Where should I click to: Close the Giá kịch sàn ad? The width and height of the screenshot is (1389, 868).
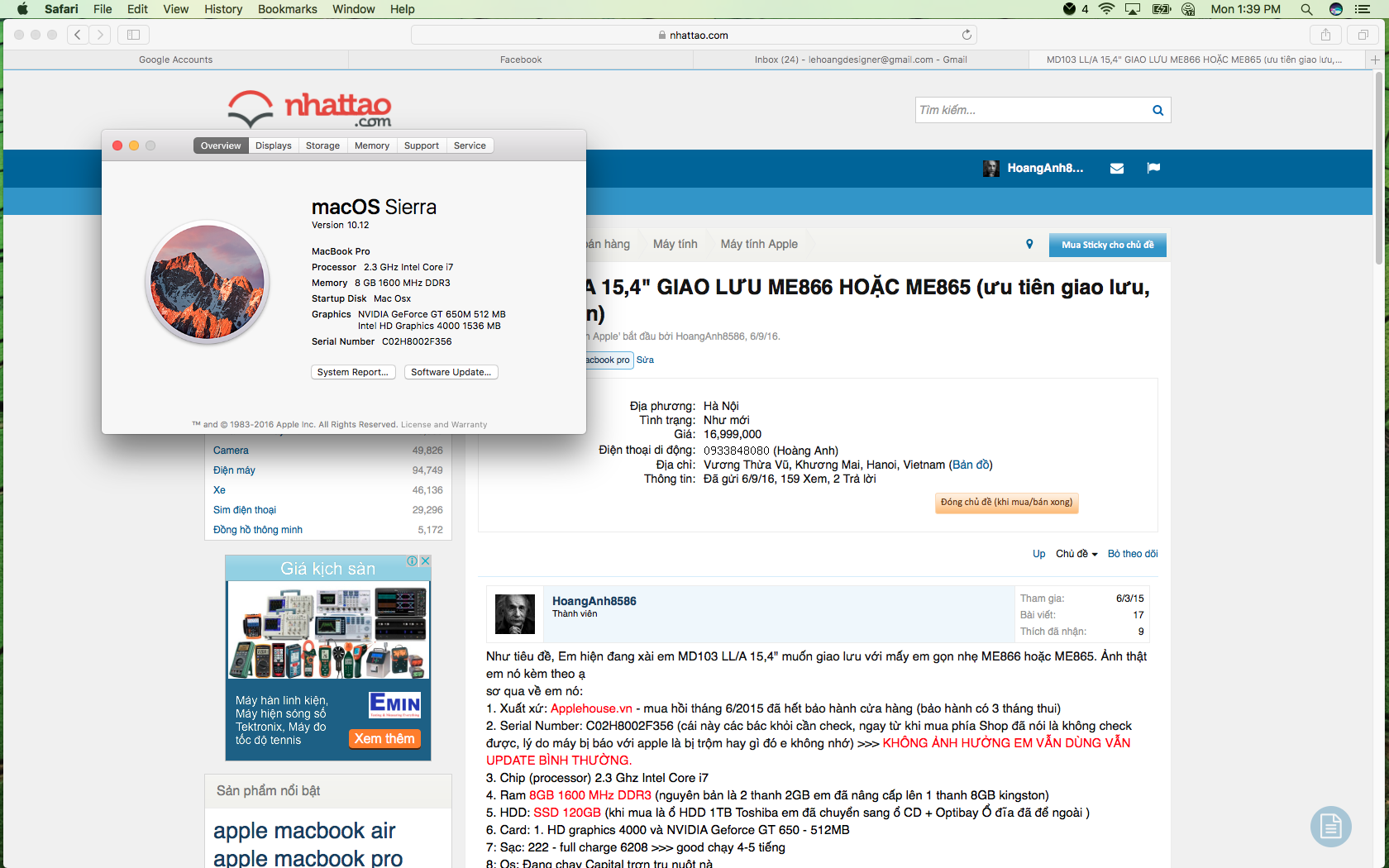[x=425, y=560]
